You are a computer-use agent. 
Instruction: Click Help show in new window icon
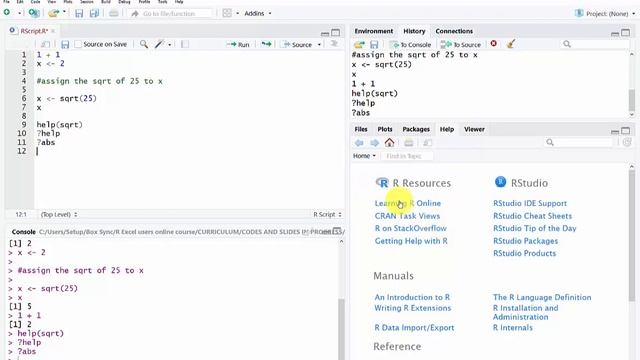pyautogui.click(x=427, y=142)
